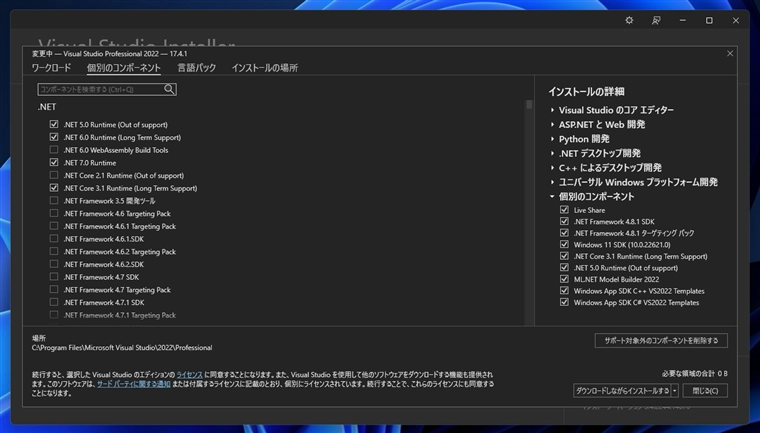This screenshot has width=760, height=433.
Task: Open install mode dropdown arrow
Action: (675, 390)
